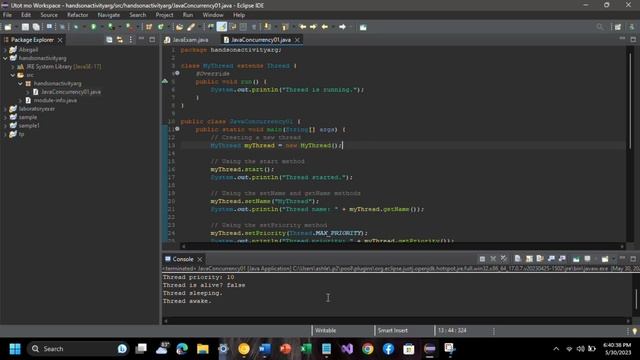Terminate the process with the Console stop icon

482,259
